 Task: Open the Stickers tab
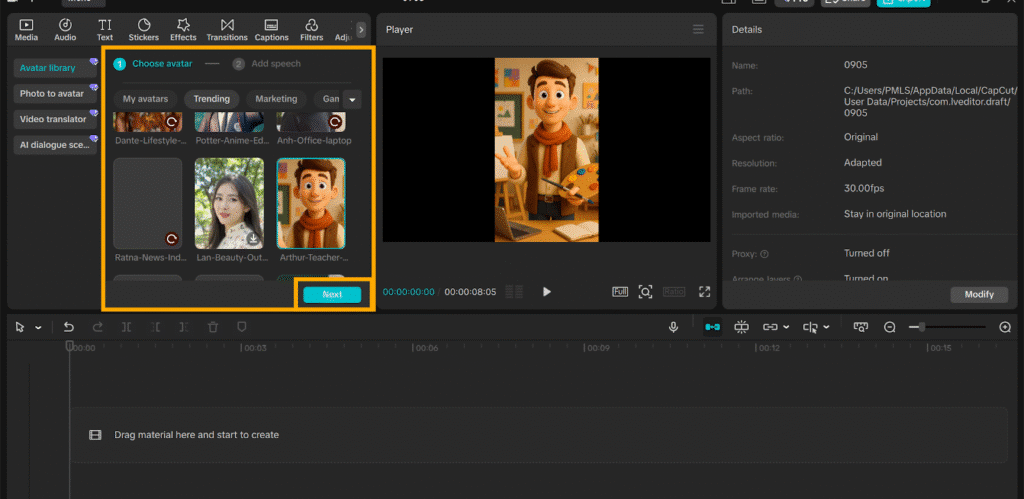[x=144, y=30]
